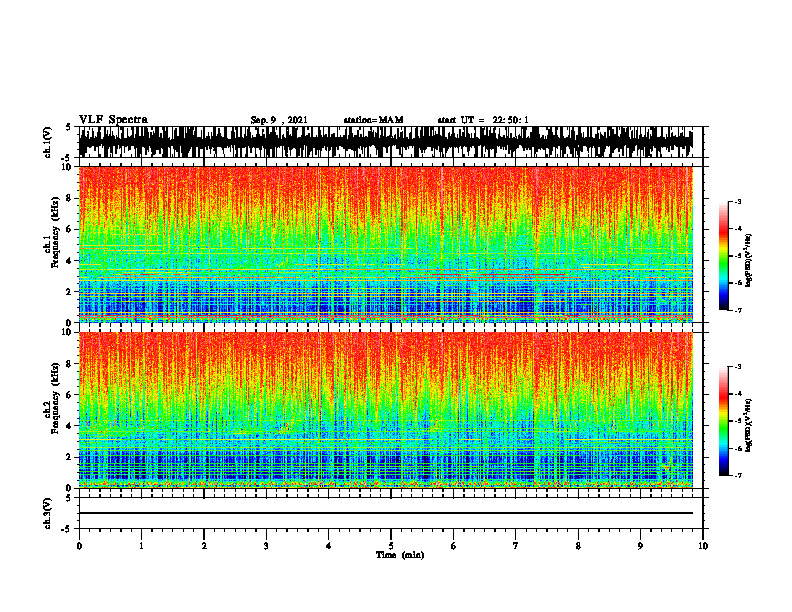Click time axis tick label 7
Screen dimensions: 792x612
[x=516, y=546]
